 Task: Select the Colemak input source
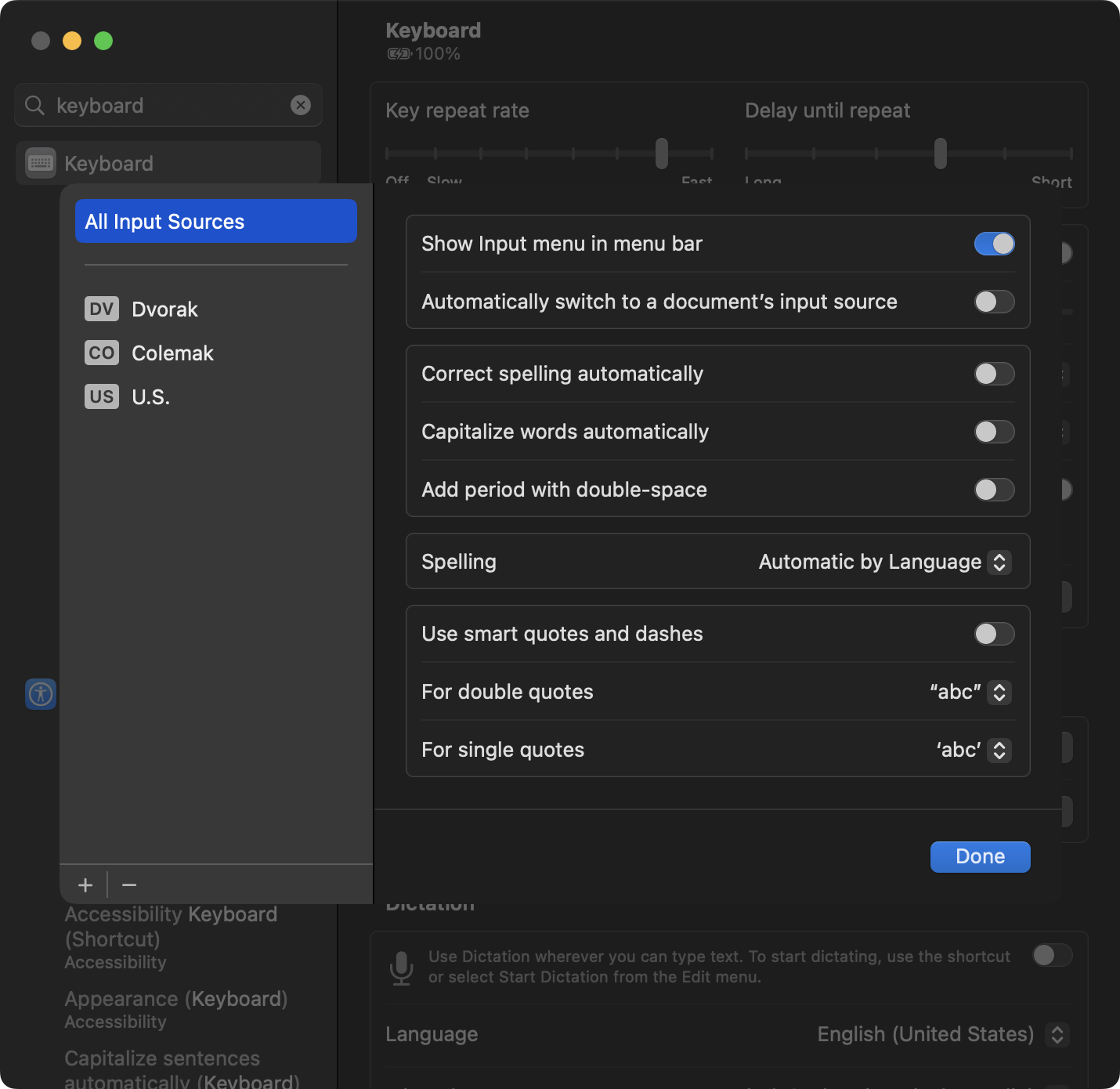[x=172, y=353]
